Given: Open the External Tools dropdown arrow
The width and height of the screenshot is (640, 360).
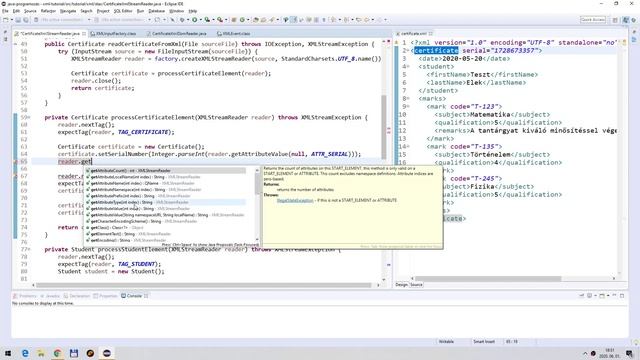Looking at the screenshot, I should coord(225,20).
